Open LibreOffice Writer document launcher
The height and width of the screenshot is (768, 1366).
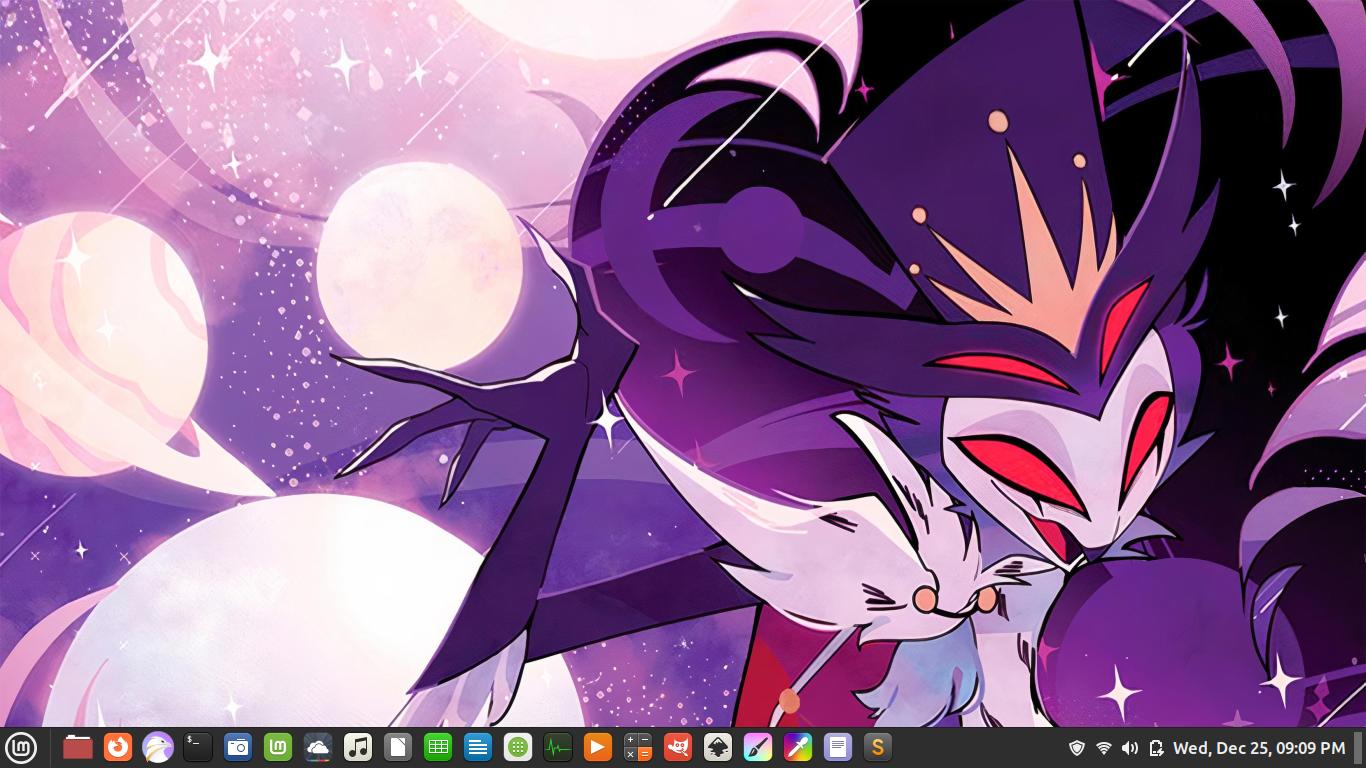478,747
